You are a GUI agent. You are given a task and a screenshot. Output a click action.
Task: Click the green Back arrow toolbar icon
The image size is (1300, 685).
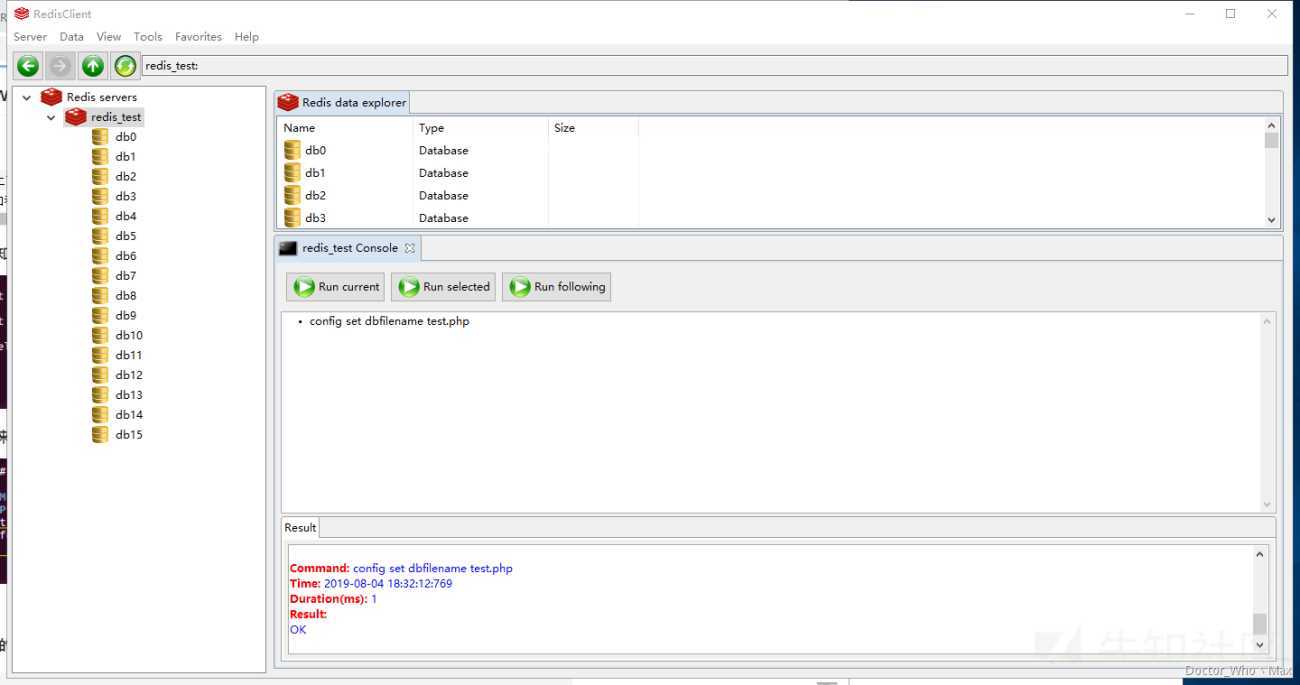click(28, 66)
